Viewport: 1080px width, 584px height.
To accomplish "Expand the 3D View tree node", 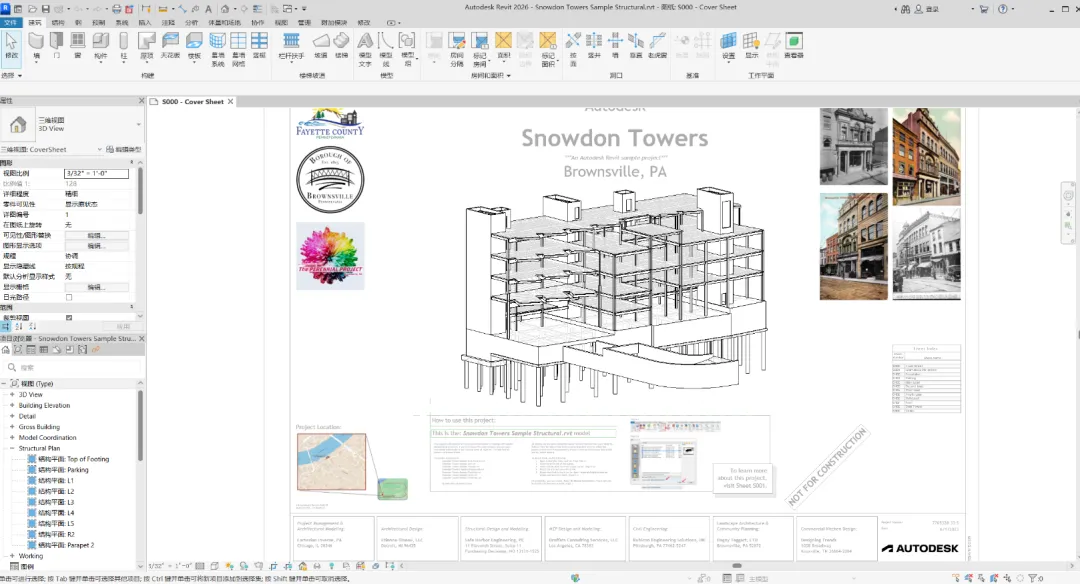I will (12, 395).
